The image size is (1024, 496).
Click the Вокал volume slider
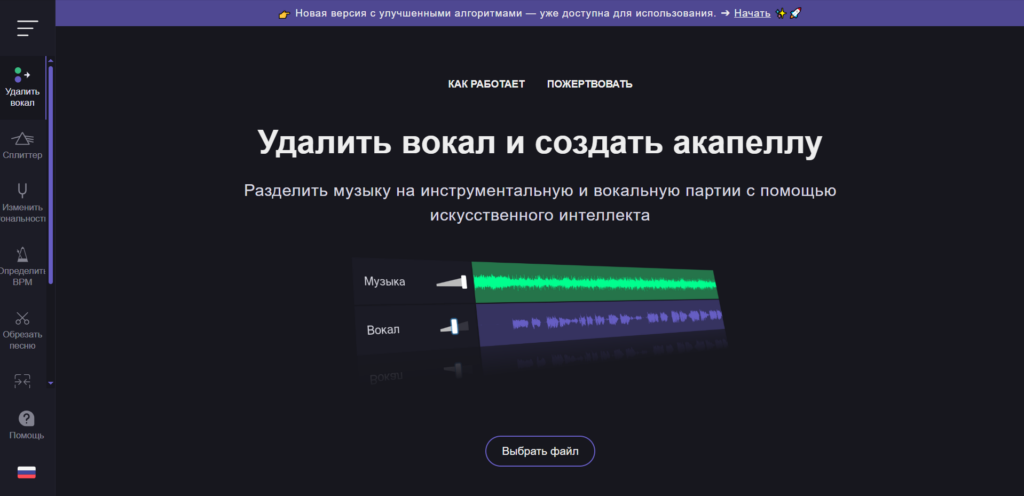454,326
